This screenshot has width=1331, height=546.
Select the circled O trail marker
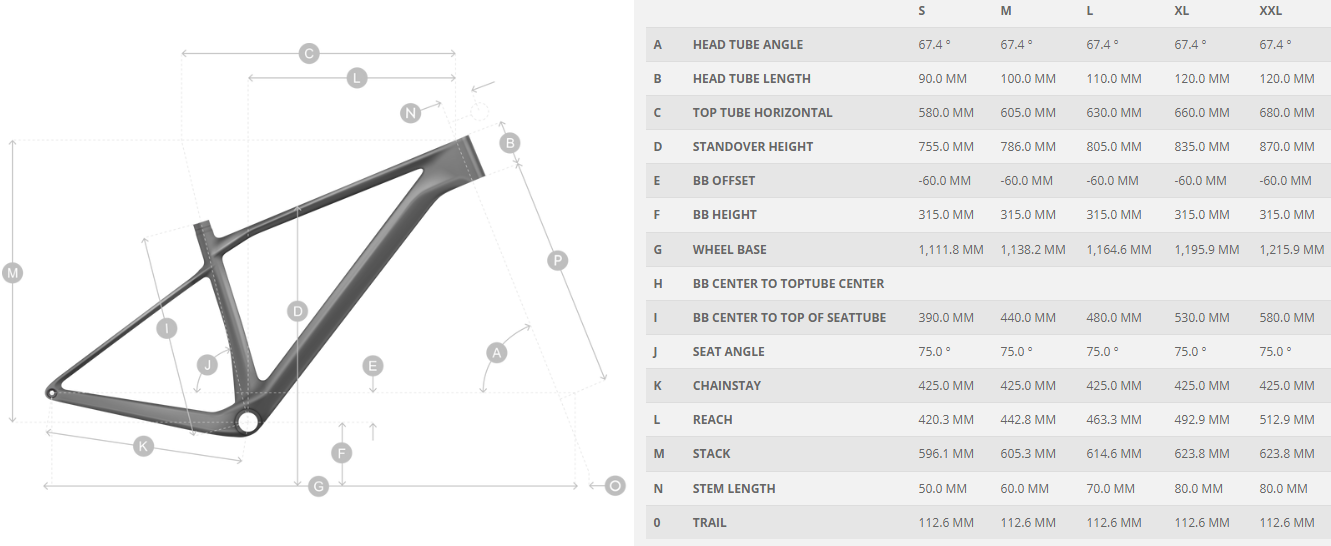click(x=615, y=486)
